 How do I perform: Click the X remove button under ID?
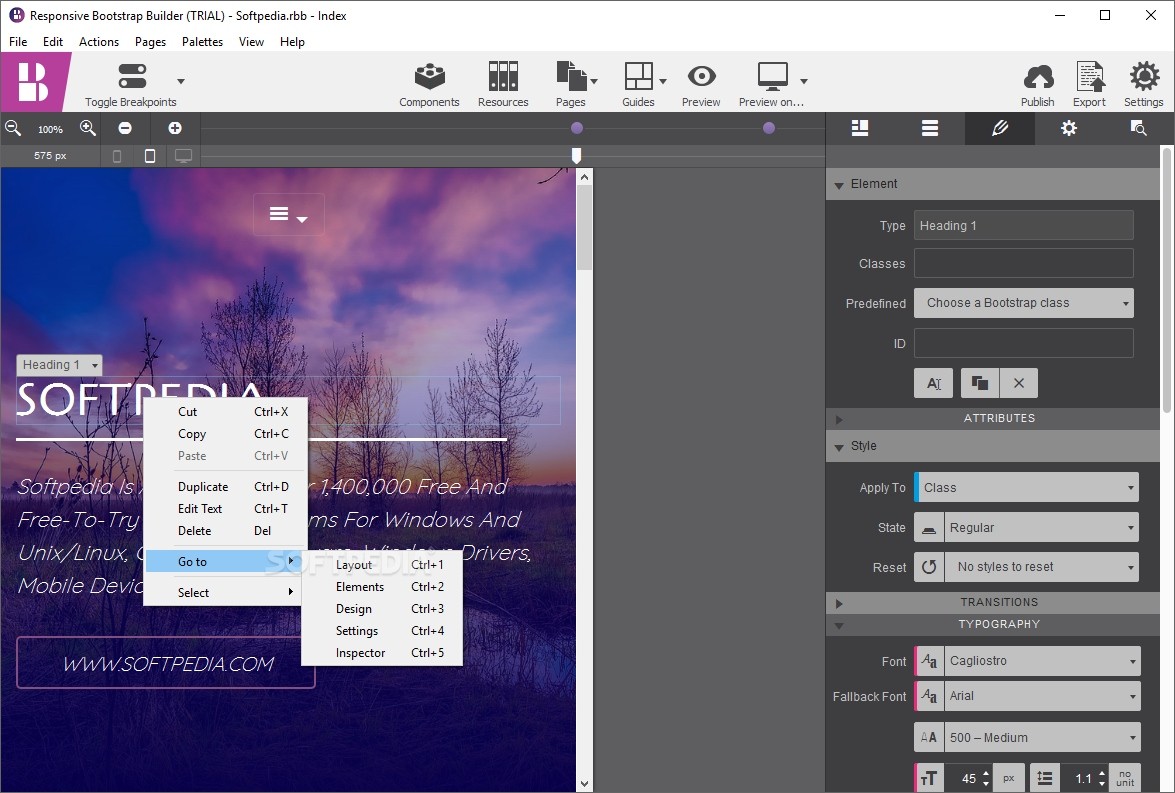click(1018, 383)
